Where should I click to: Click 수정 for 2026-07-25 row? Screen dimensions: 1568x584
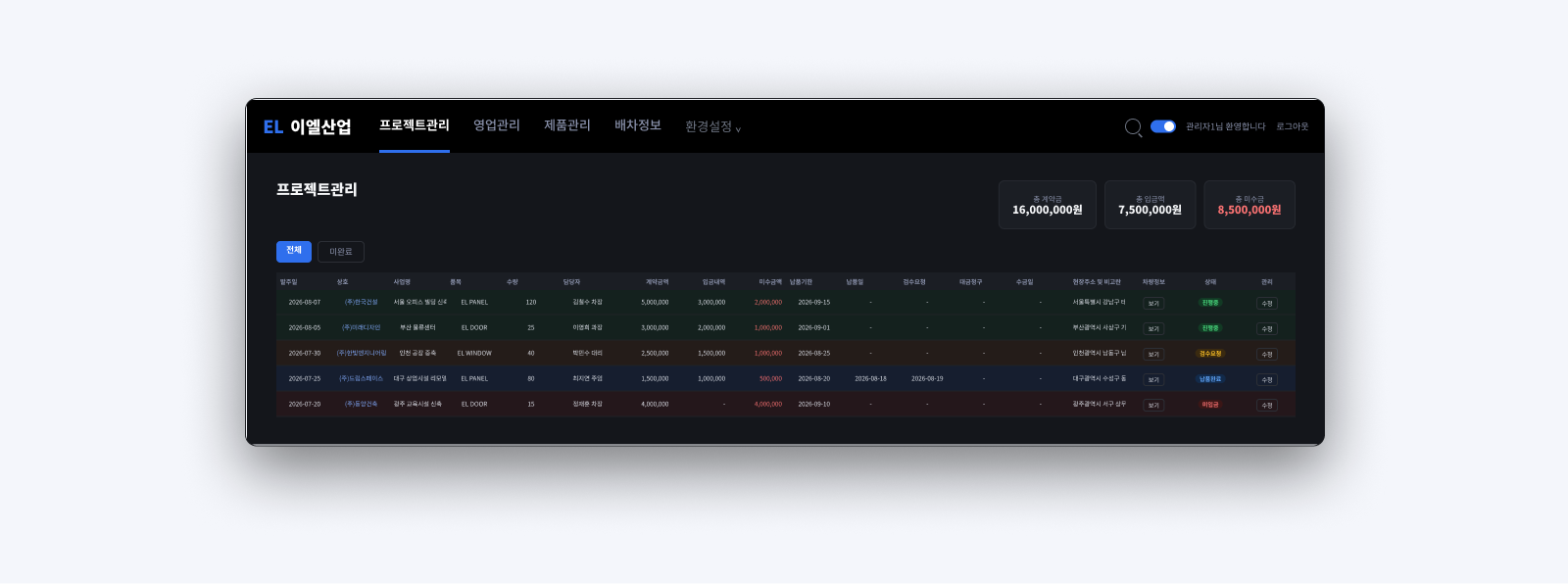click(1267, 380)
